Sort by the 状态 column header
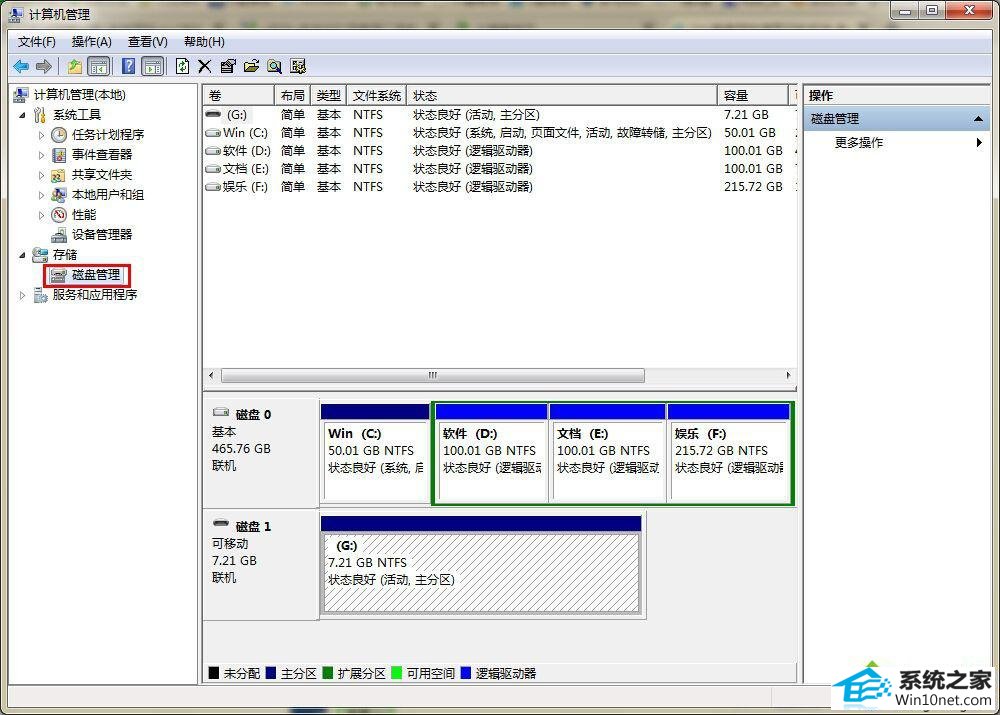Image resolution: width=1000 pixels, height=715 pixels. (x=562, y=96)
